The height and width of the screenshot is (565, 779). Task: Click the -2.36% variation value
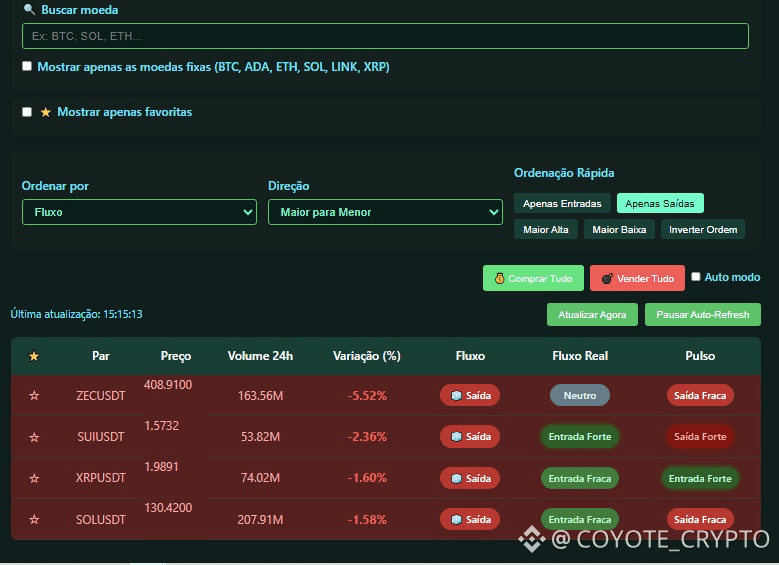[367, 437]
